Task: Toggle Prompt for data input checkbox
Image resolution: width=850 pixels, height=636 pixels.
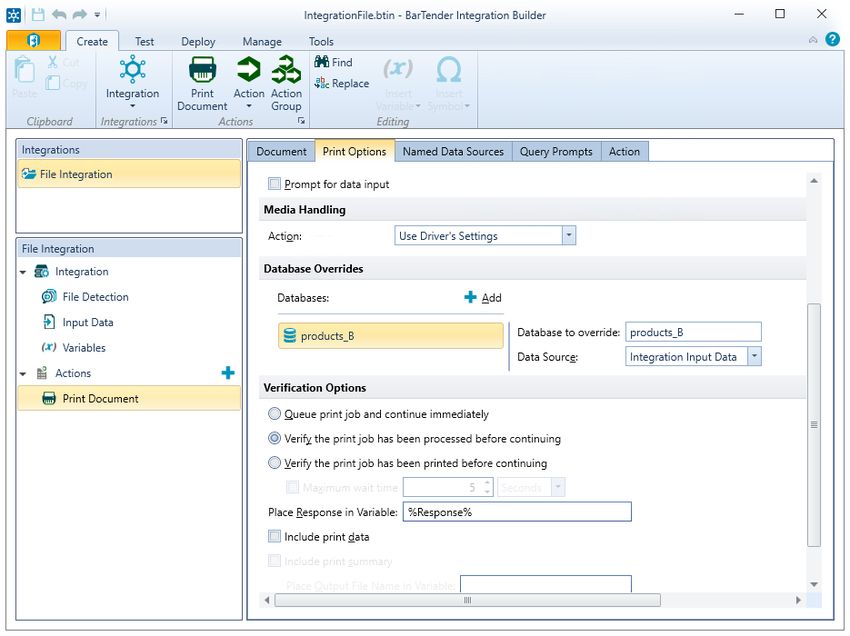Action: [274, 184]
